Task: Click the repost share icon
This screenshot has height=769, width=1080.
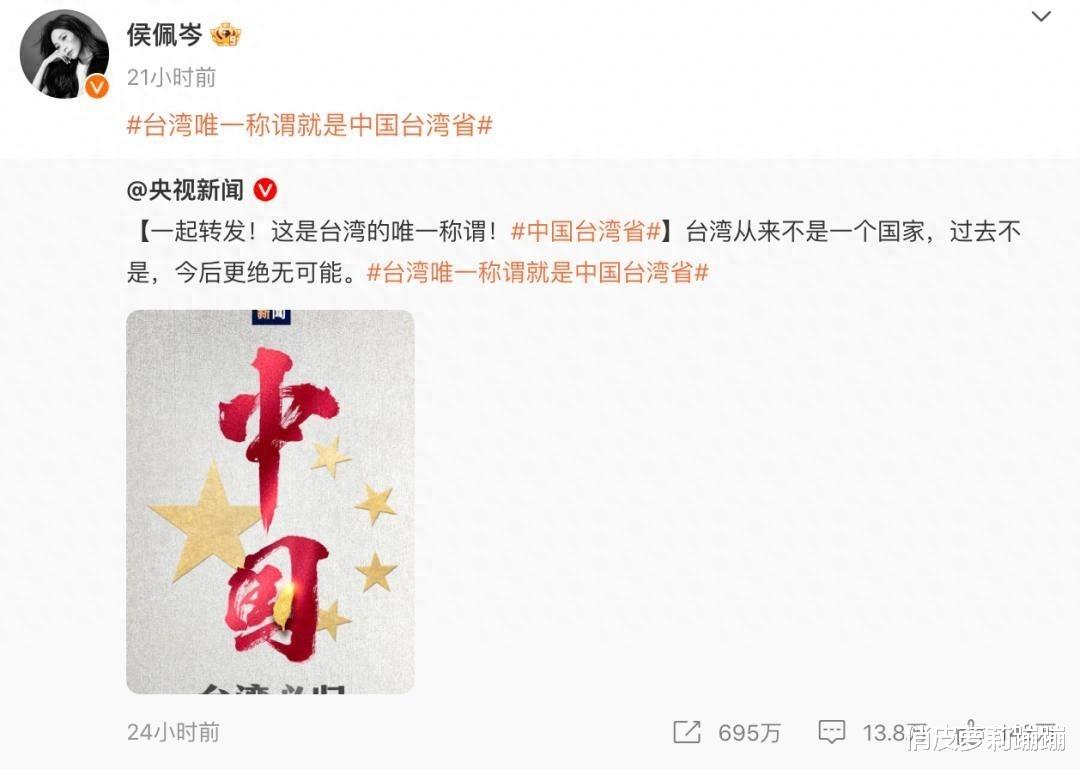Action: click(x=686, y=732)
